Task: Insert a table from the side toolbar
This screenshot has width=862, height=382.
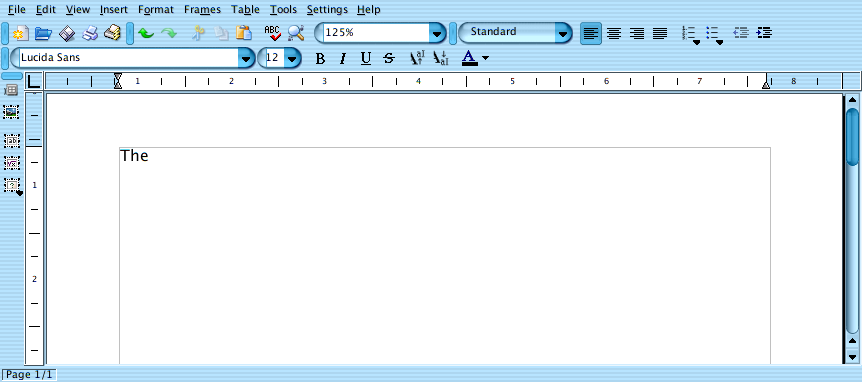Action: [11, 90]
